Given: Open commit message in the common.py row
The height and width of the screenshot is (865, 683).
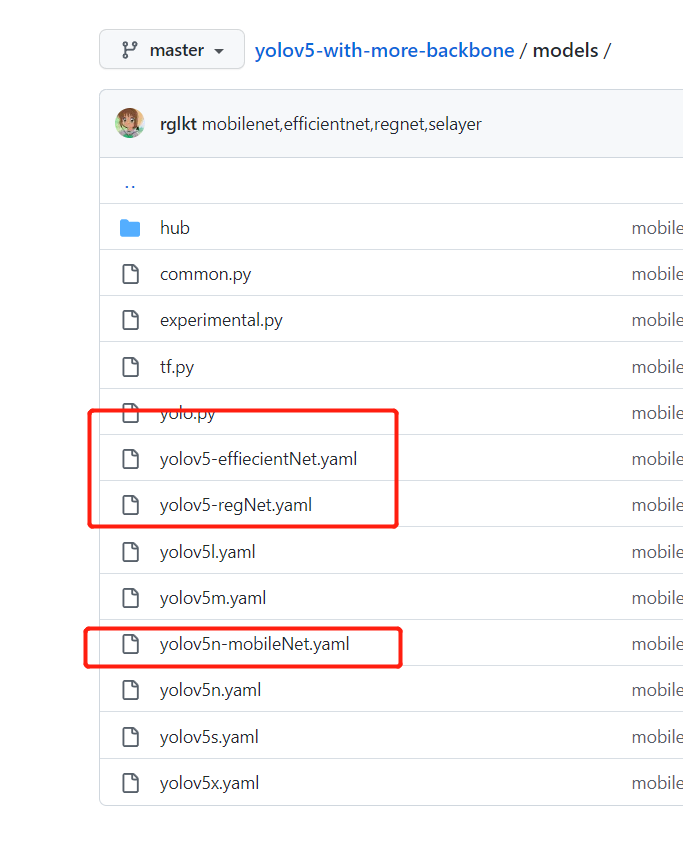Looking at the screenshot, I should [x=657, y=274].
